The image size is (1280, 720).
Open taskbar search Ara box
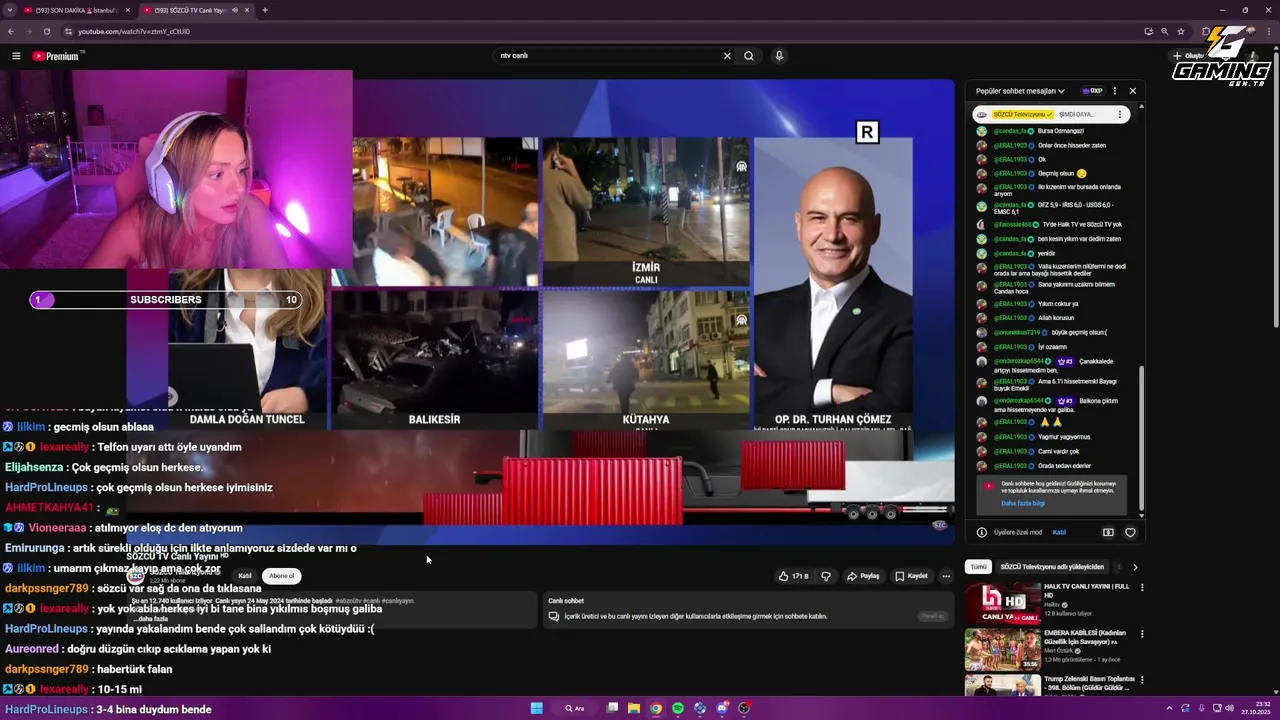pyautogui.click(x=575, y=708)
